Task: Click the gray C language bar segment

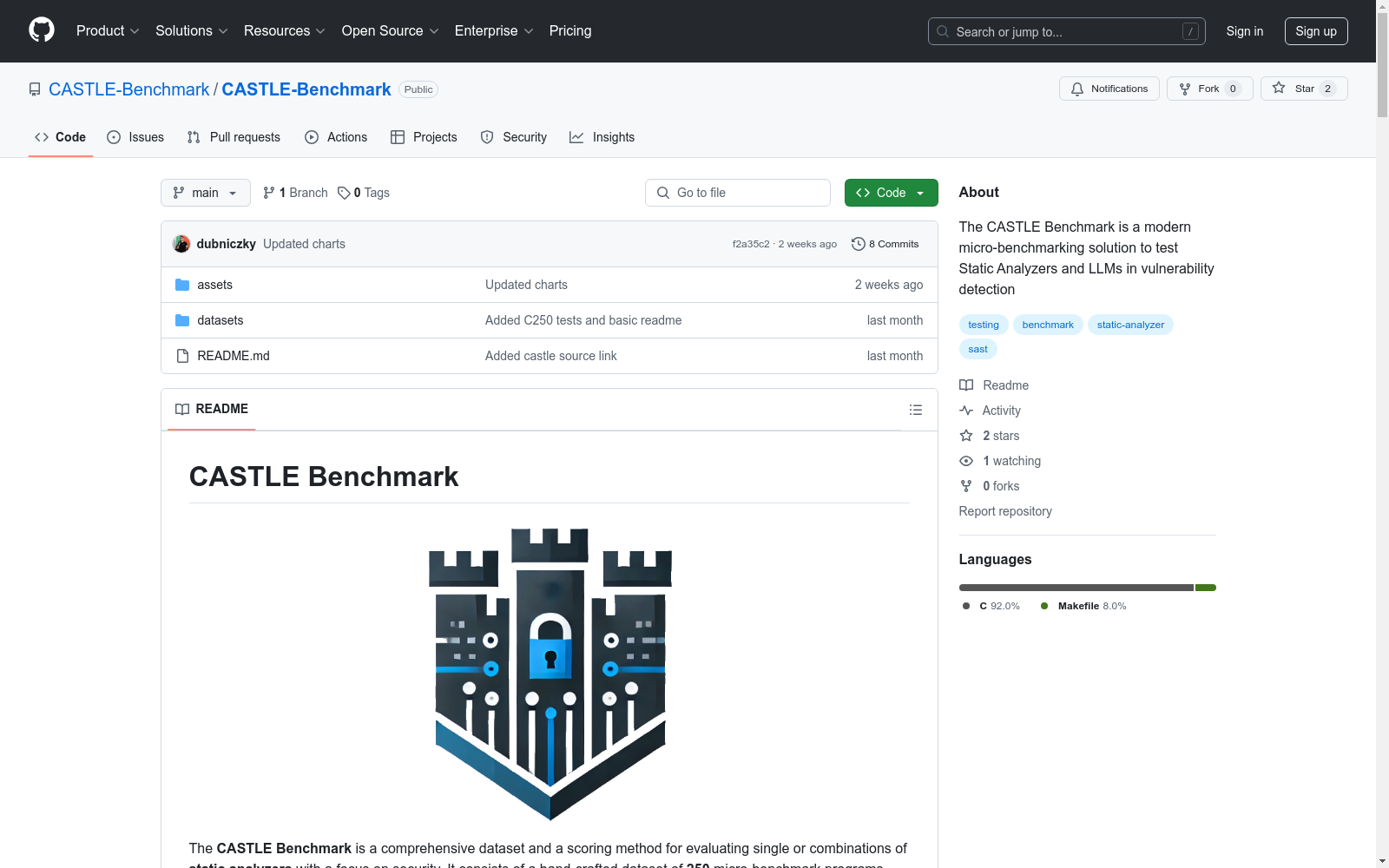Action: (1076, 588)
